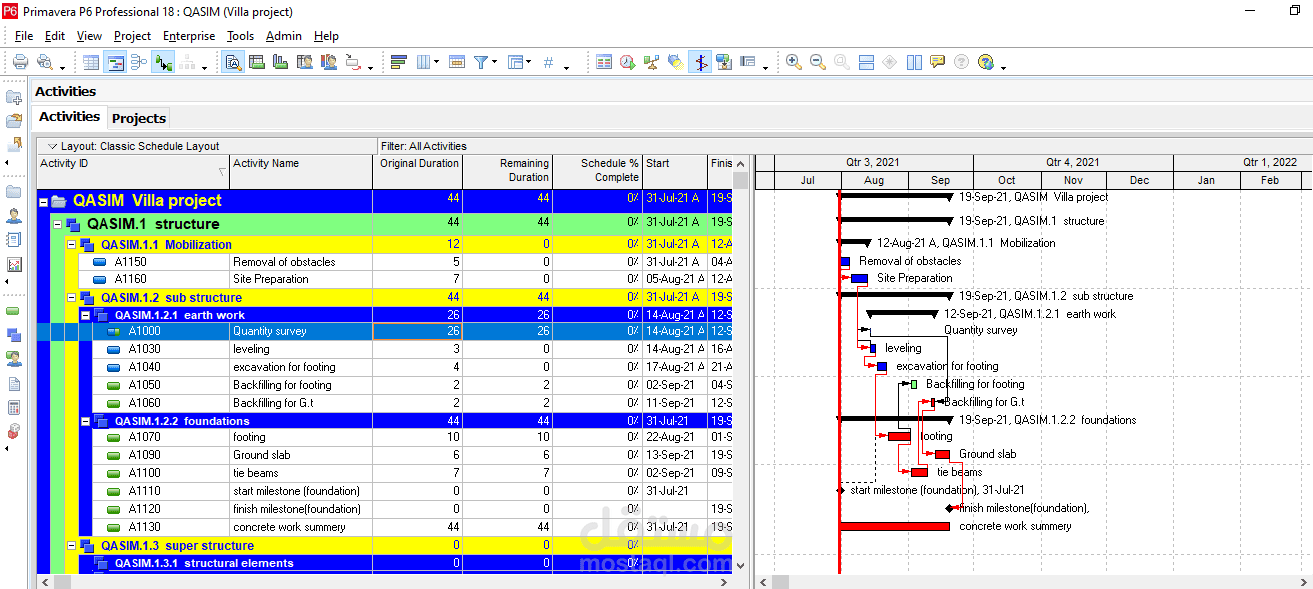The image size is (1313, 589).
Task: Open the File menu
Action: click(24, 36)
